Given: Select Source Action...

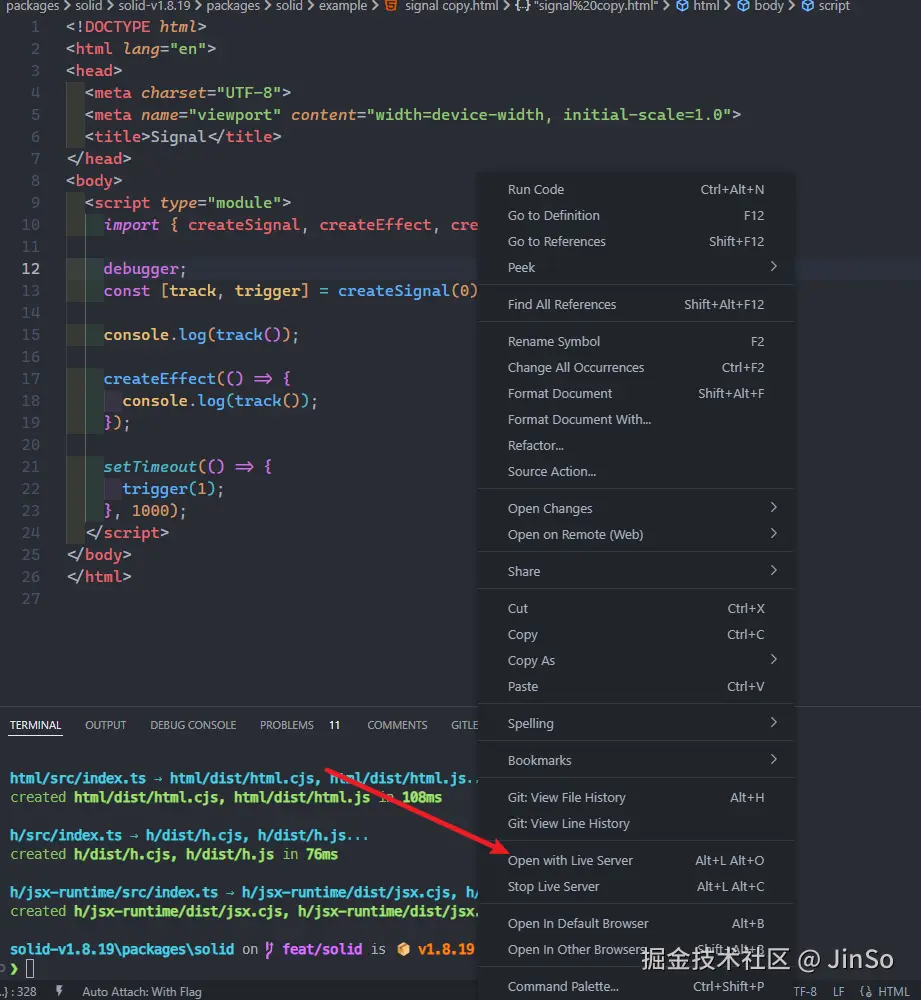Looking at the screenshot, I should [x=636, y=471].
